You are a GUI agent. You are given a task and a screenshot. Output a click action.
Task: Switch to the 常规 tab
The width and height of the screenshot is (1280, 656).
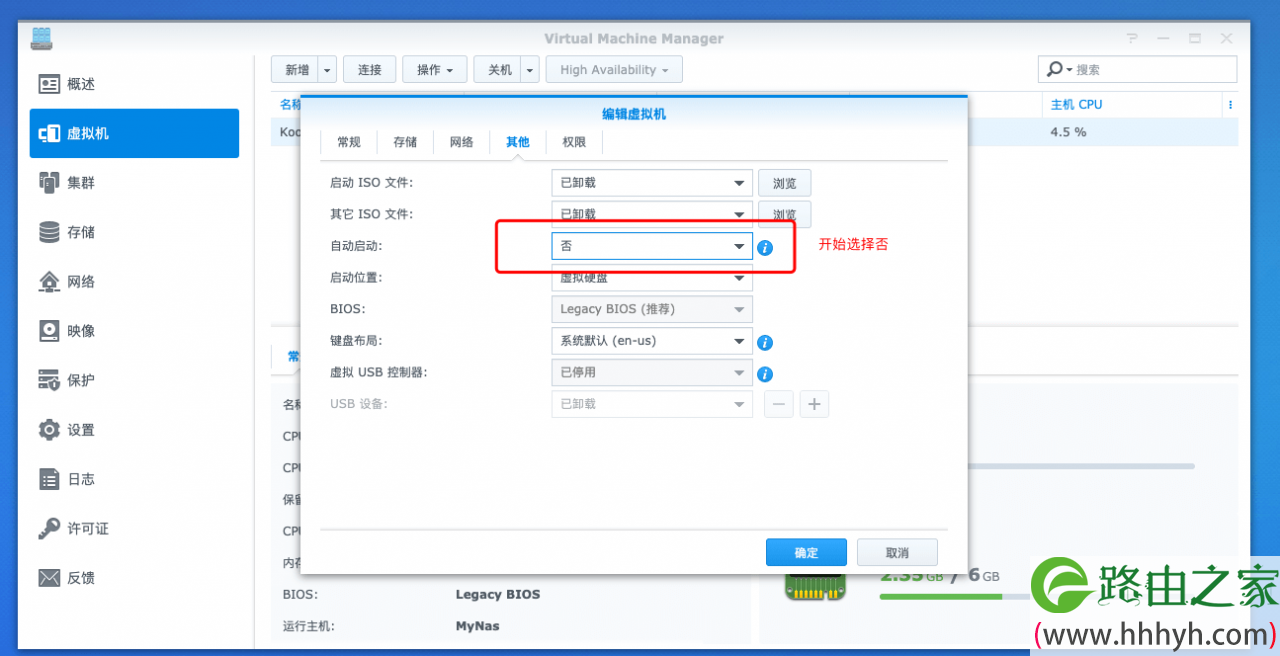coord(349,142)
